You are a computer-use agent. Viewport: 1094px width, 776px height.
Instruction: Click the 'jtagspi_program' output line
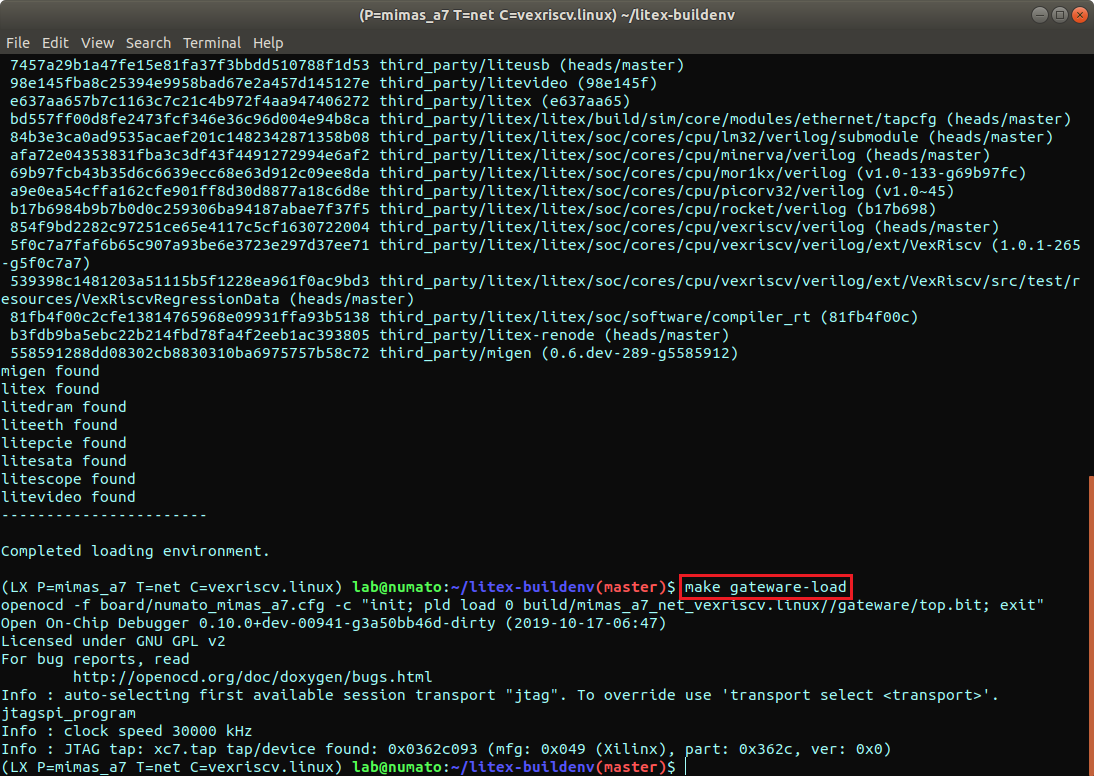(68, 713)
